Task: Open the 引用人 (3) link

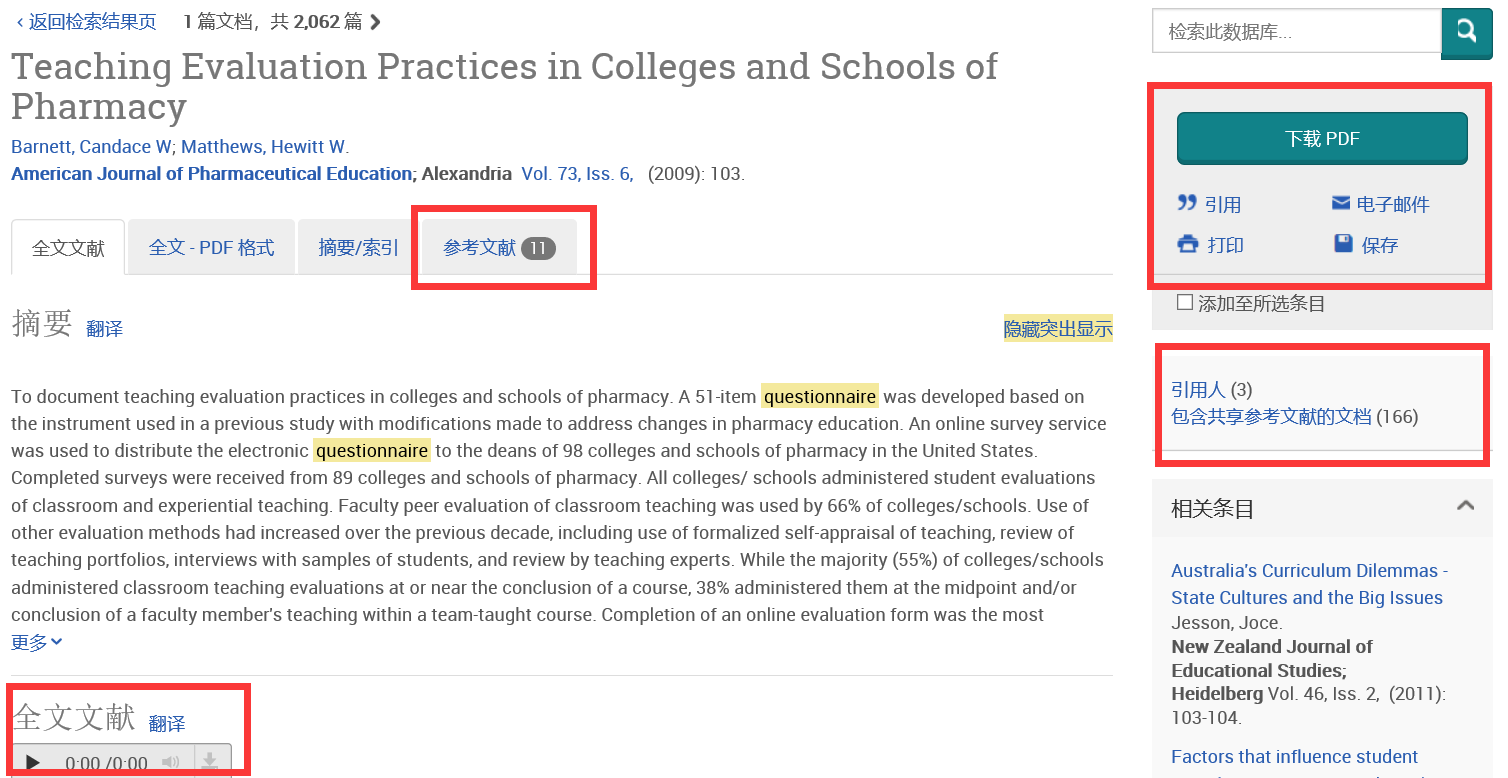Action: click(x=1211, y=389)
